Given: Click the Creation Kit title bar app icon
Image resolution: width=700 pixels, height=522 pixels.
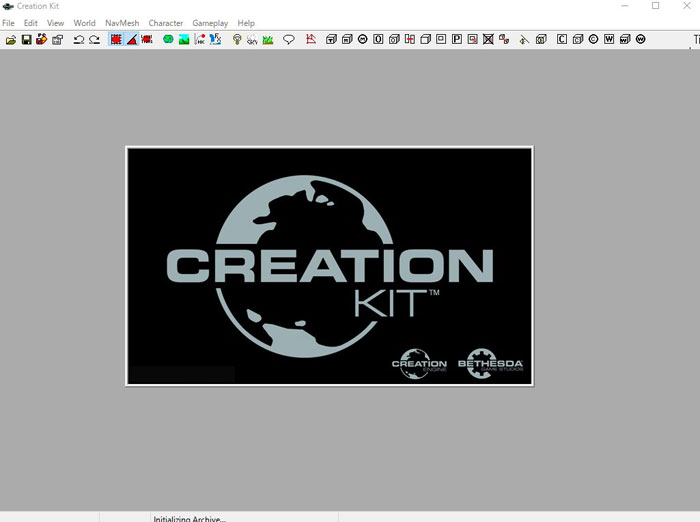Looking at the screenshot, I should pyautogui.click(x=8, y=6).
